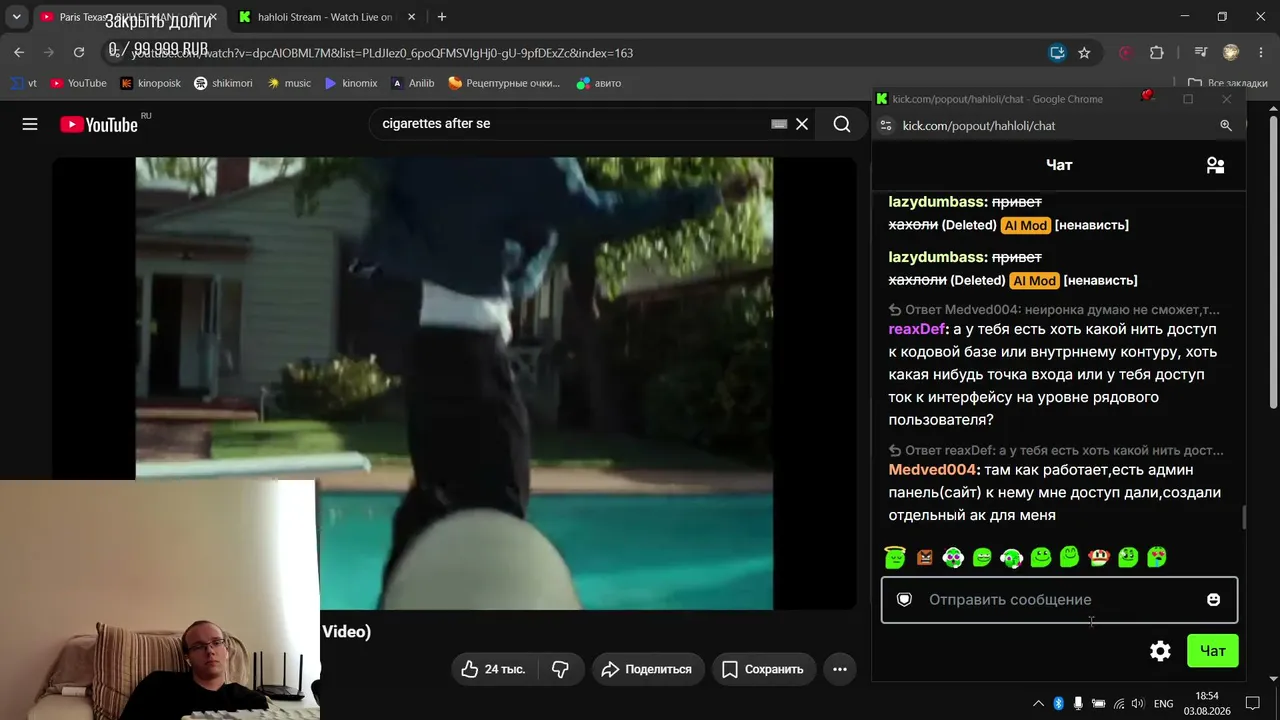Switch to the hahloli Stream Kick tab
1280x720 pixels.
point(326,17)
